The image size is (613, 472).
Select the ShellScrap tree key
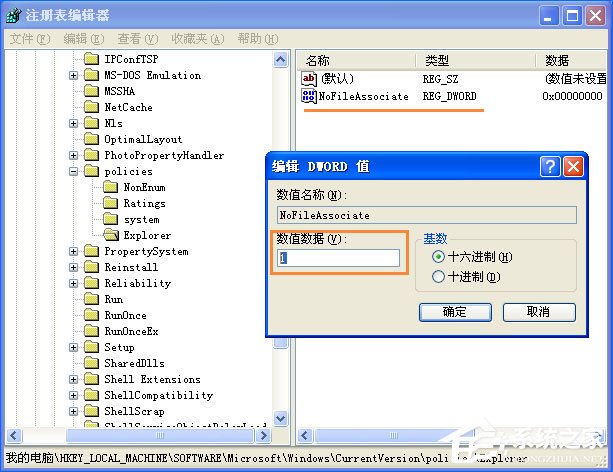point(134,411)
